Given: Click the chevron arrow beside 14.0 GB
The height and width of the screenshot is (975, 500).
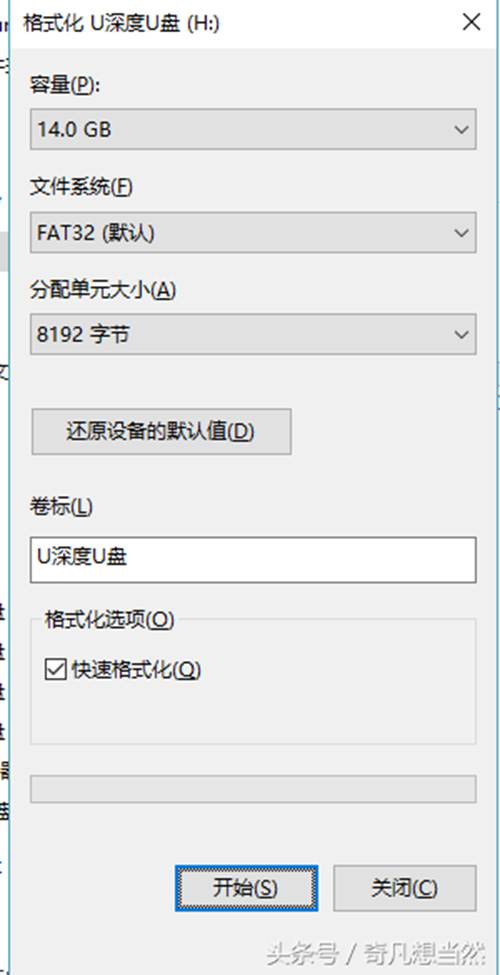Looking at the screenshot, I should pos(461,129).
